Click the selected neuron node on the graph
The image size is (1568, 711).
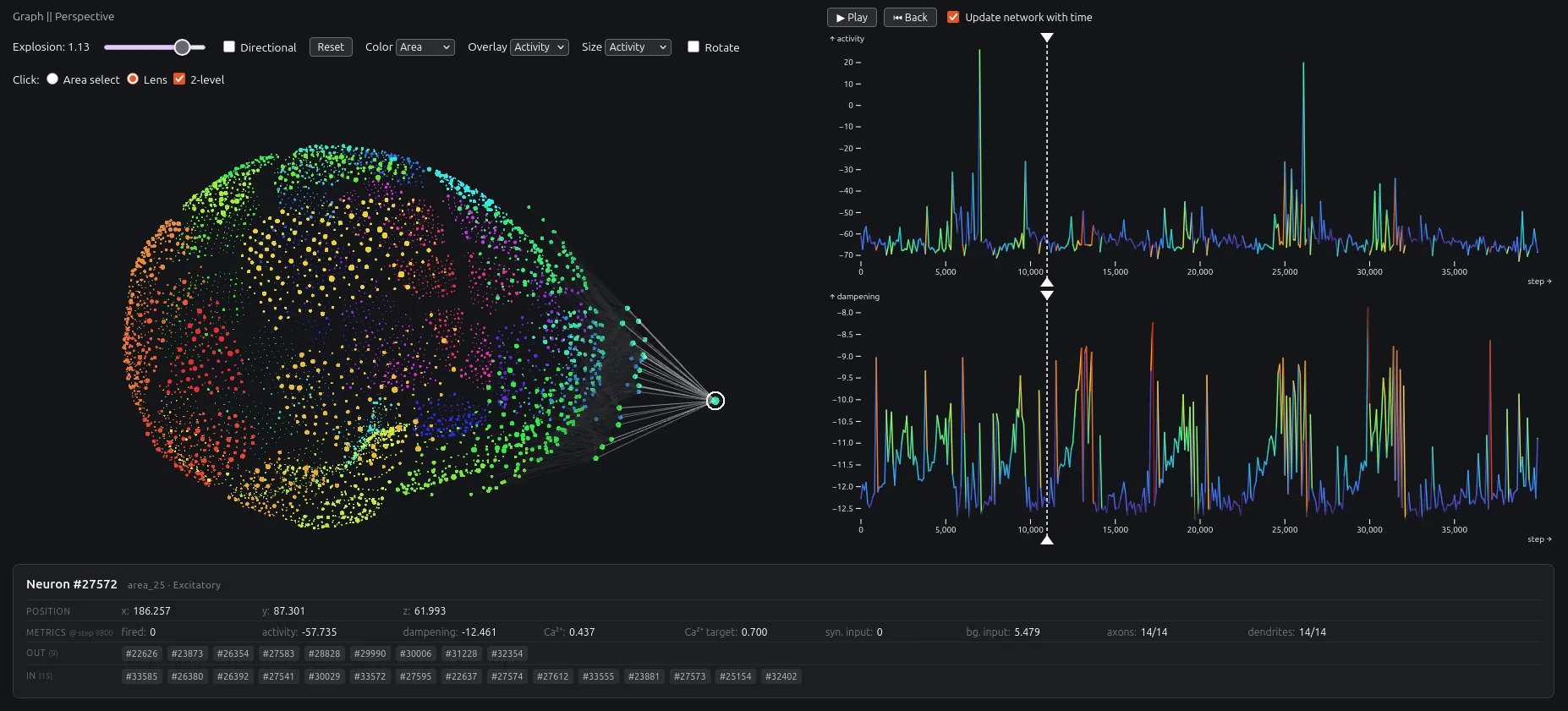pyautogui.click(x=715, y=401)
